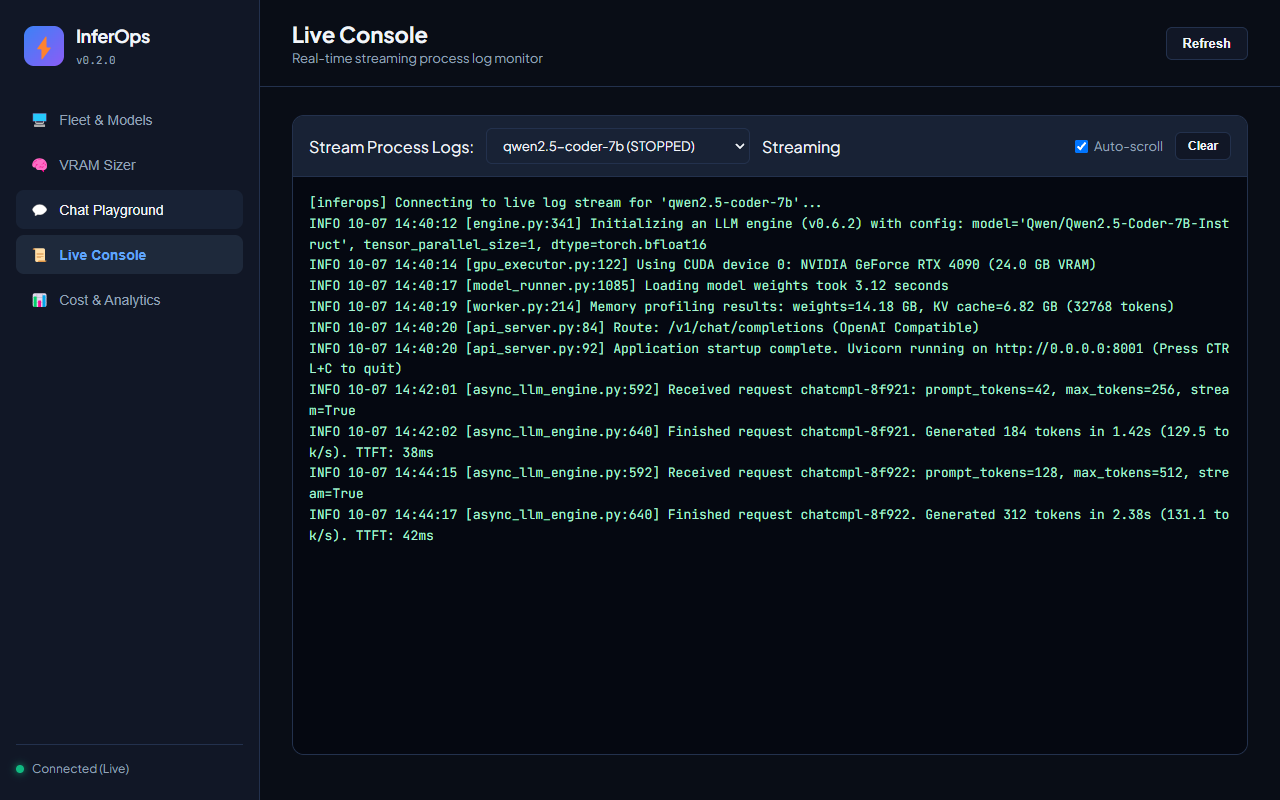Toggle the Auto-scroll checkbox

[1081, 146]
